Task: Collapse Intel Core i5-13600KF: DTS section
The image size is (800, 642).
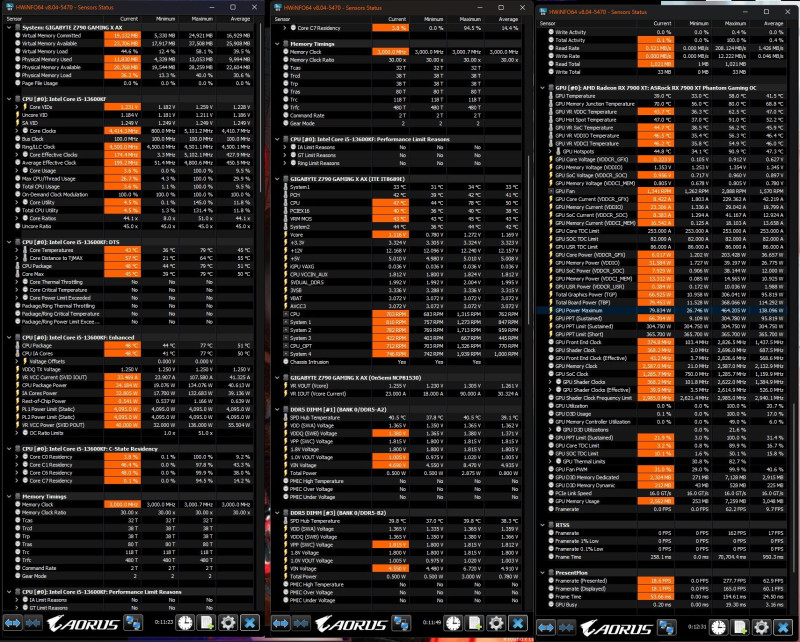Action: click(x=9, y=242)
